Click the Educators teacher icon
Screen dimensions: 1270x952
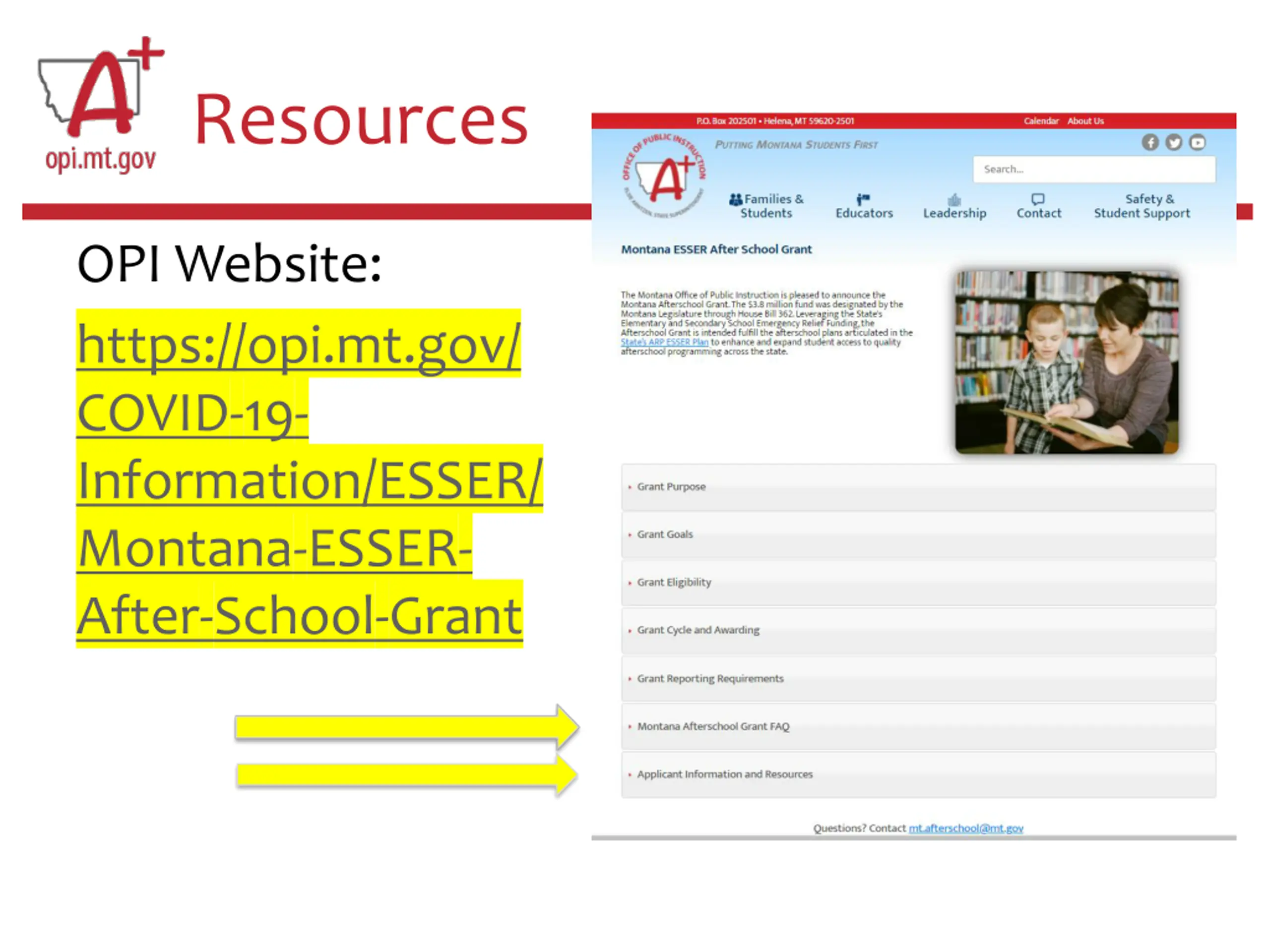tap(863, 199)
